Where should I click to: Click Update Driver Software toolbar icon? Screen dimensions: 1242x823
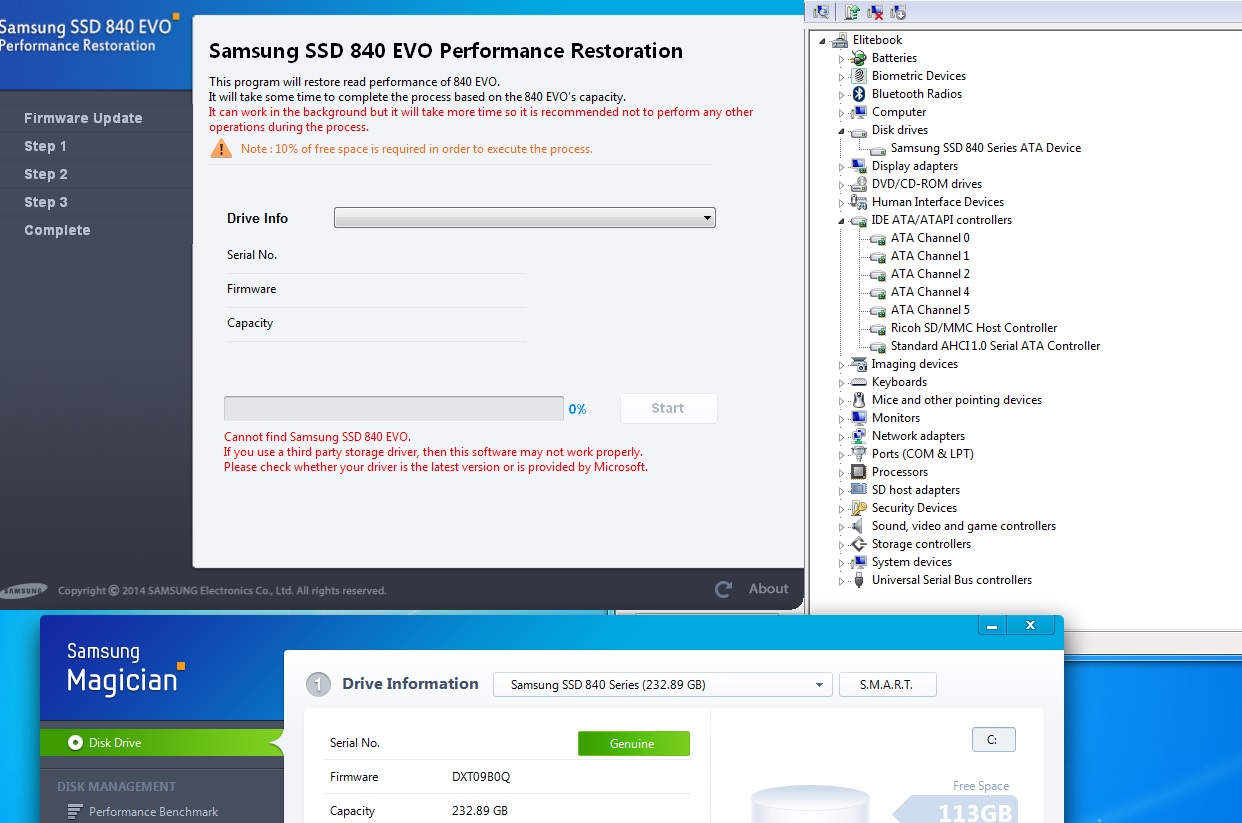852,12
